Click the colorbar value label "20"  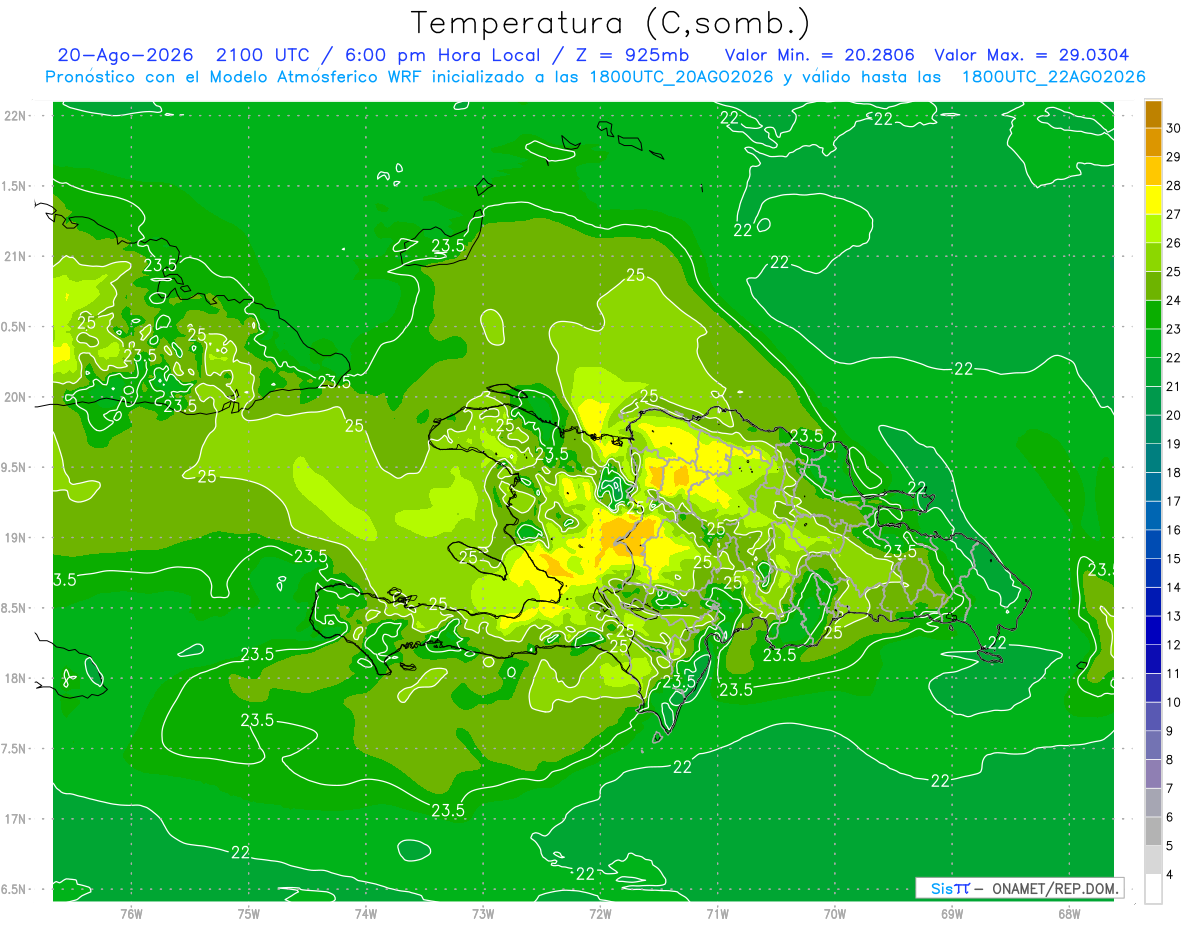(1174, 415)
